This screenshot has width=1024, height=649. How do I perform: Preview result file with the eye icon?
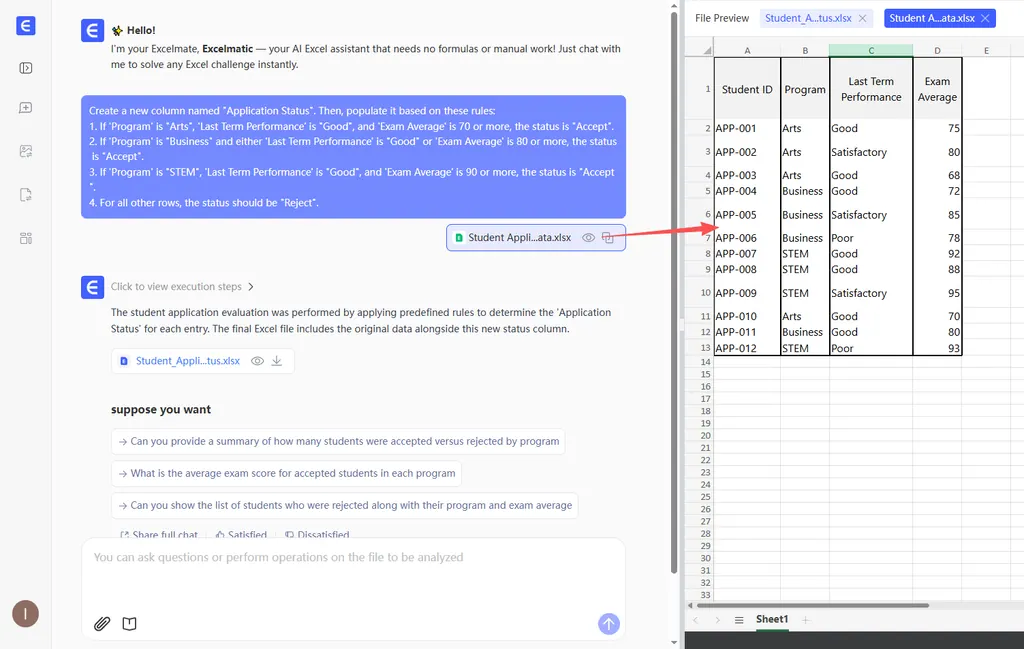[x=257, y=361]
